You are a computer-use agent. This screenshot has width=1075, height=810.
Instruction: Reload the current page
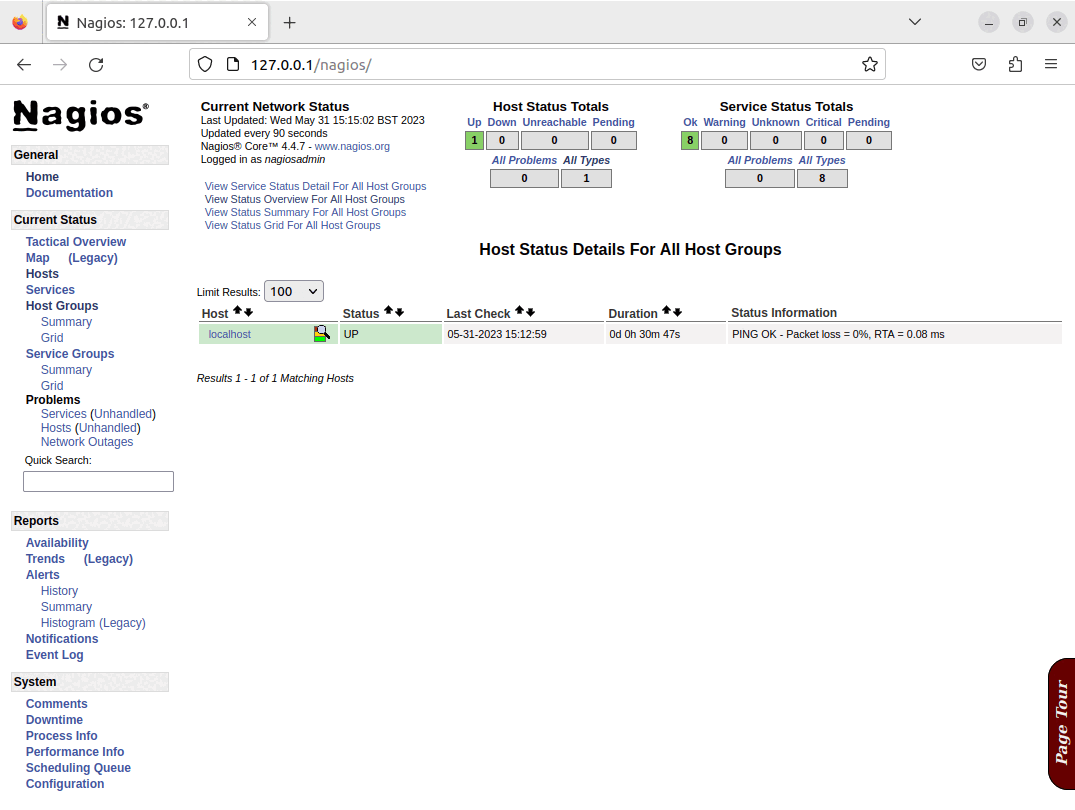point(96,64)
